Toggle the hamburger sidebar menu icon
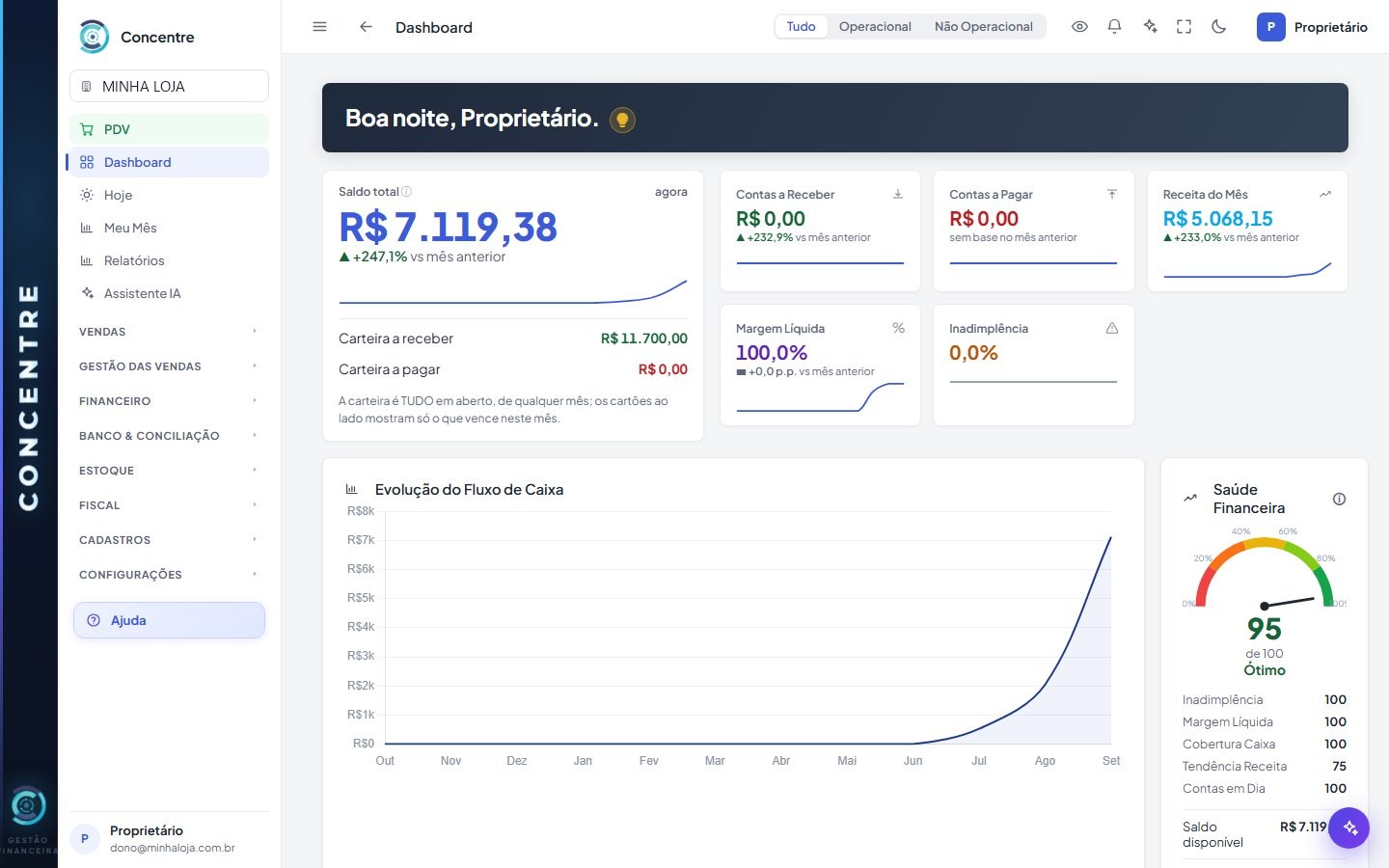Image resolution: width=1389 pixels, height=868 pixels. pyautogui.click(x=320, y=27)
